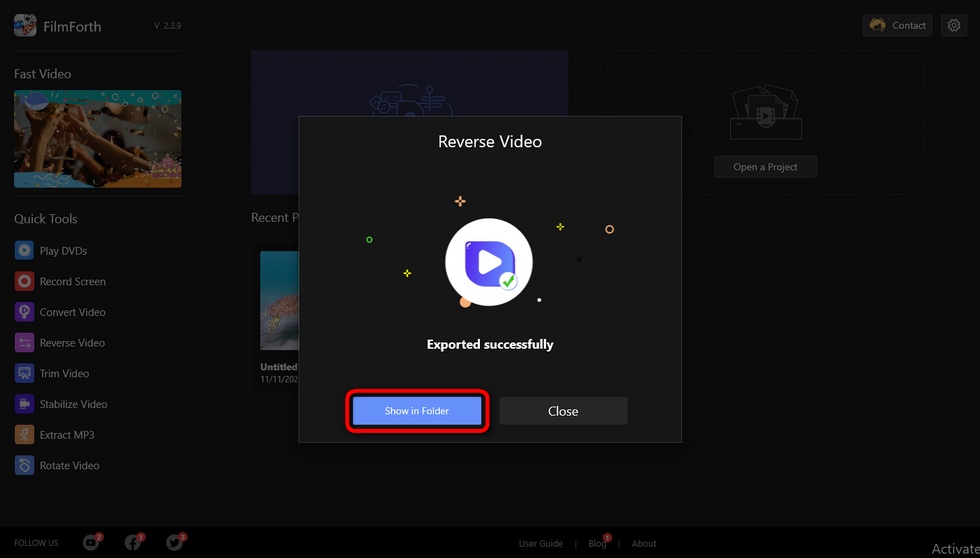980x558 pixels.
Task: Launch the Record Screen tool icon
Action: coord(24,281)
